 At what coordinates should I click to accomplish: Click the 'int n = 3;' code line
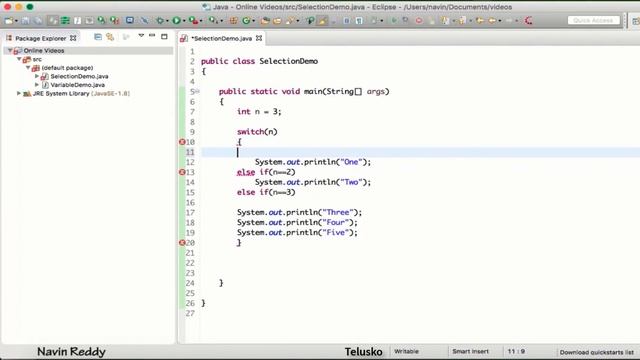click(x=259, y=111)
